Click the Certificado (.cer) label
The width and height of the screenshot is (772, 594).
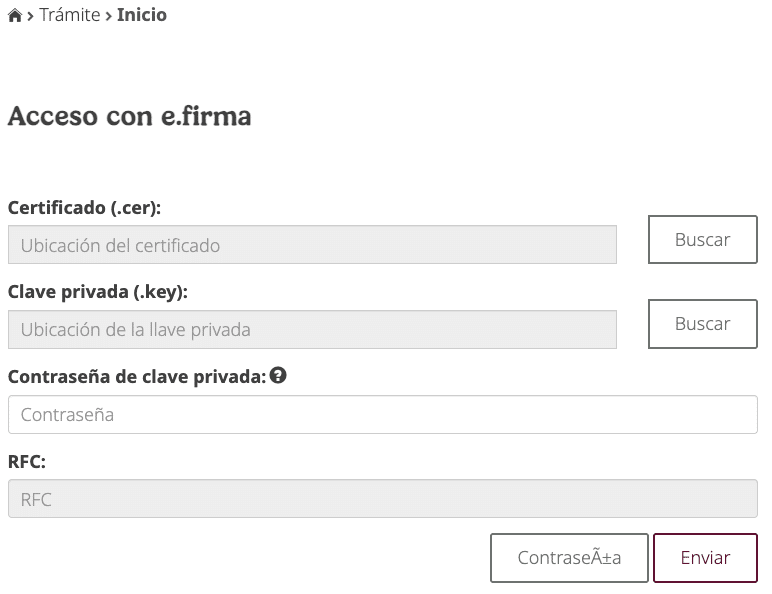84,208
